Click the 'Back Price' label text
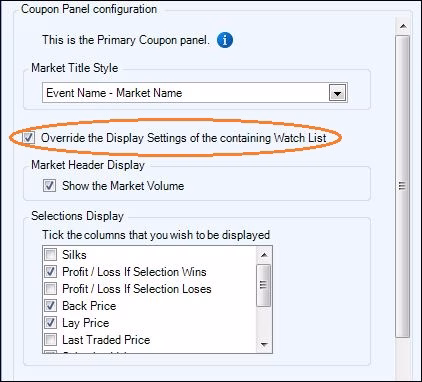This screenshot has height=382, width=422. [x=89, y=306]
